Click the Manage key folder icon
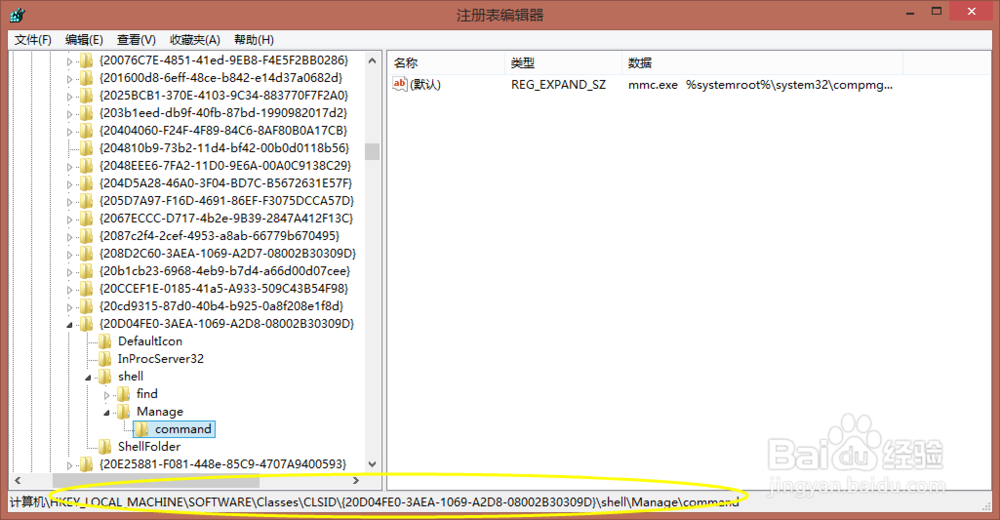This screenshot has height=520, width=1000. coord(123,412)
